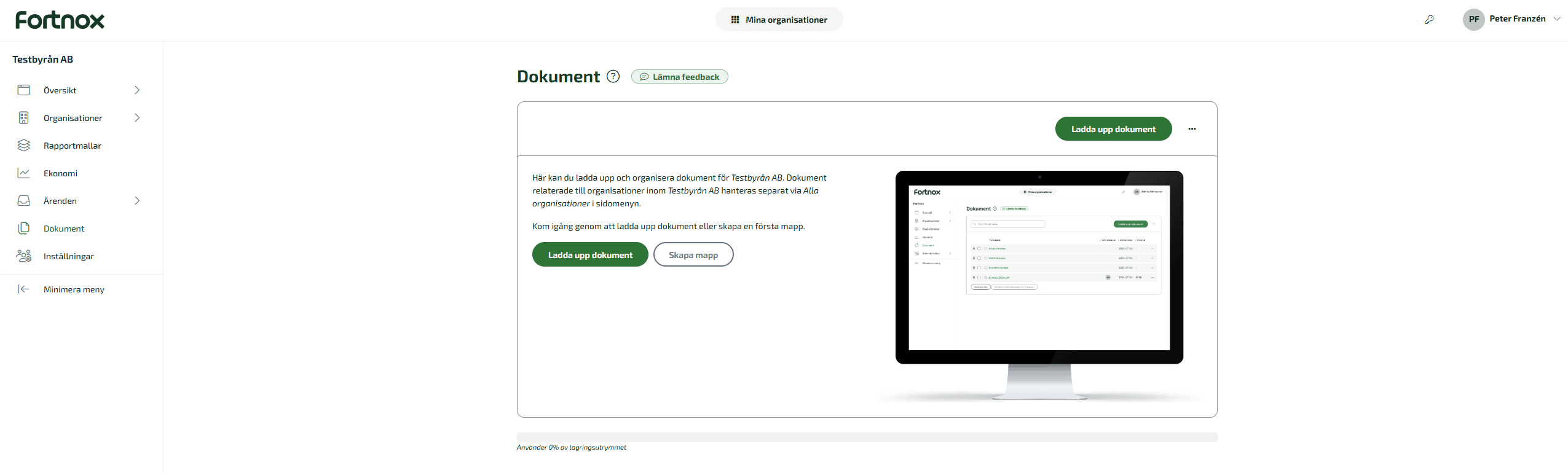Click the Översikt sidebar icon

tap(24, 90)
